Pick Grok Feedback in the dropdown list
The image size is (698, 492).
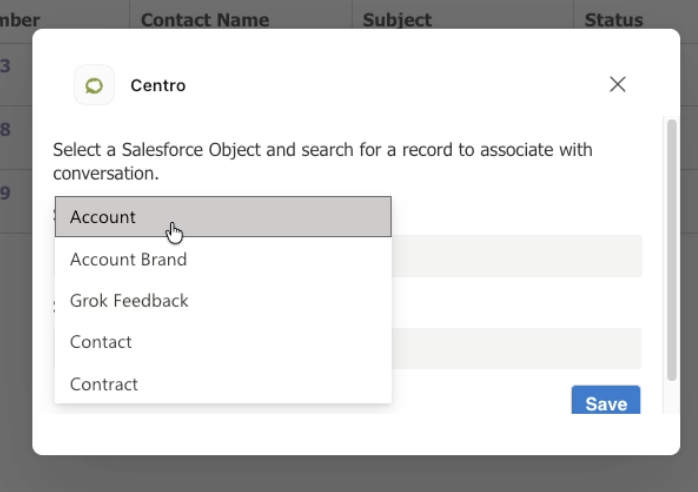pos(223,301)
